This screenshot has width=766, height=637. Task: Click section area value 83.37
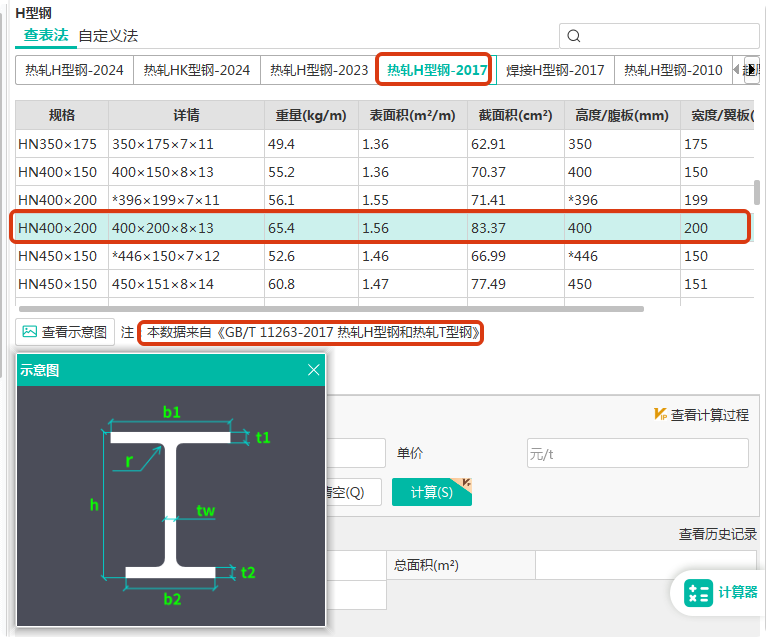pos(488,228)
